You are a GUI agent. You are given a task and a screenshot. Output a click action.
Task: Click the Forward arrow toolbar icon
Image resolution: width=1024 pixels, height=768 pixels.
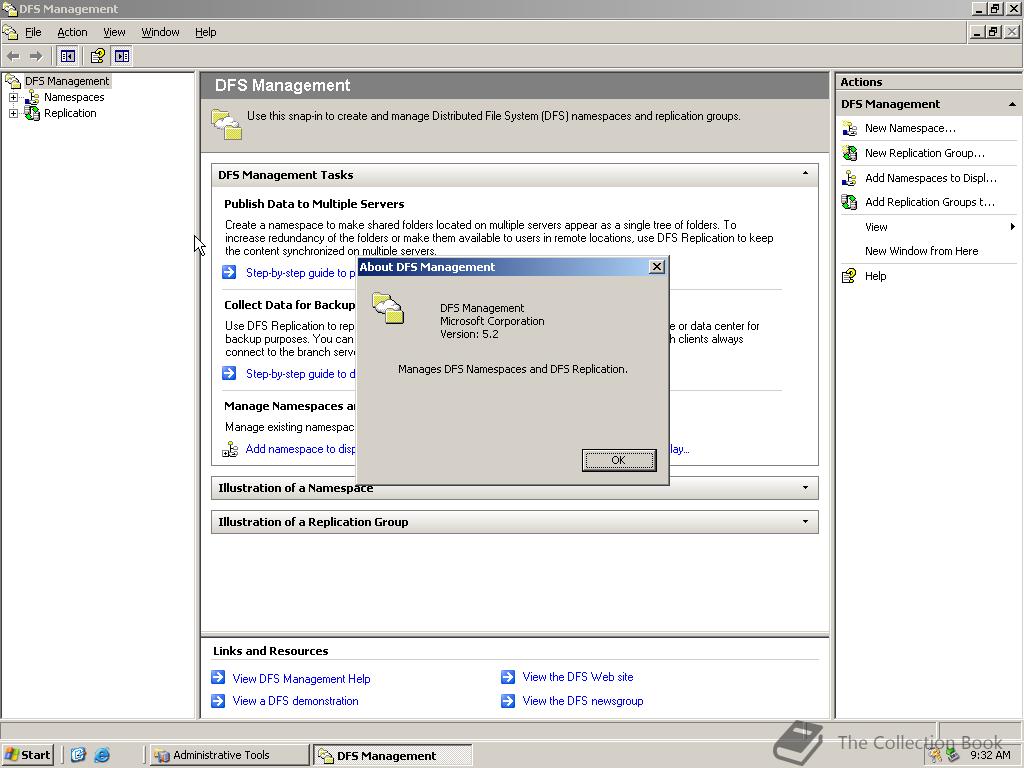pyautogui.click(x=36, y=56)
